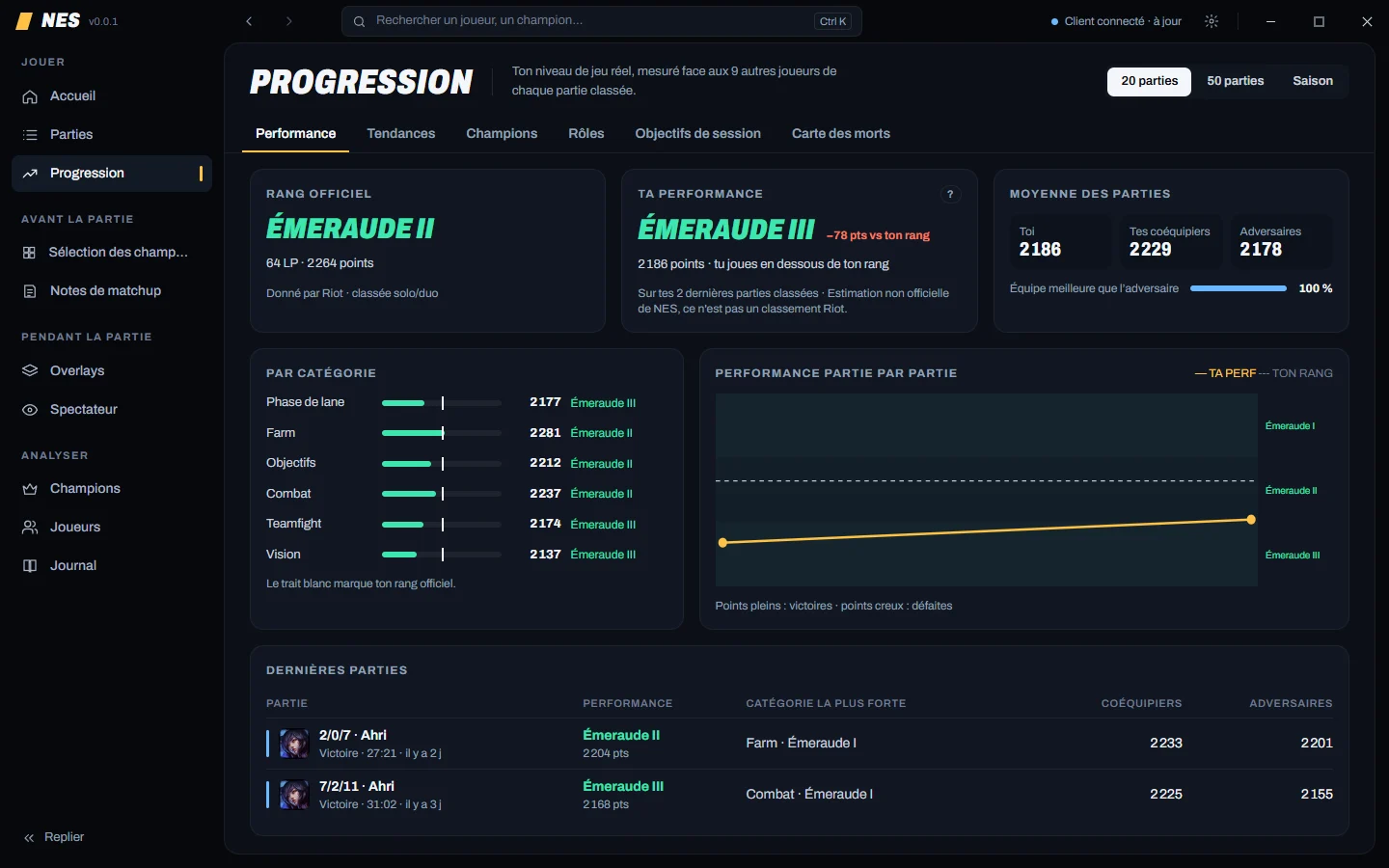Open Overlays from the layers icon
The image size is (1389, 868).
click(30, 371)
